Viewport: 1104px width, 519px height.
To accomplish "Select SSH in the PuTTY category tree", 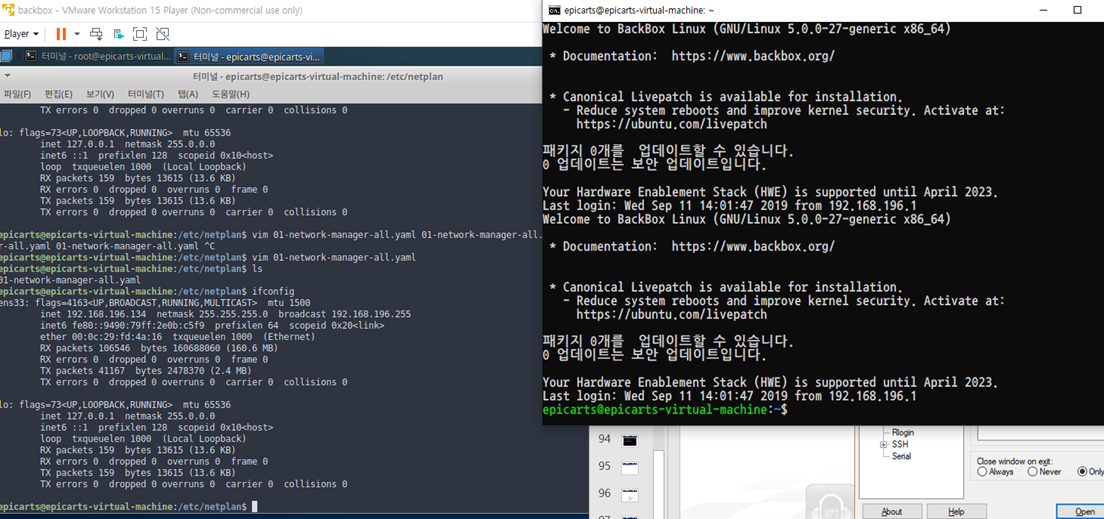I will coord(900,444).
